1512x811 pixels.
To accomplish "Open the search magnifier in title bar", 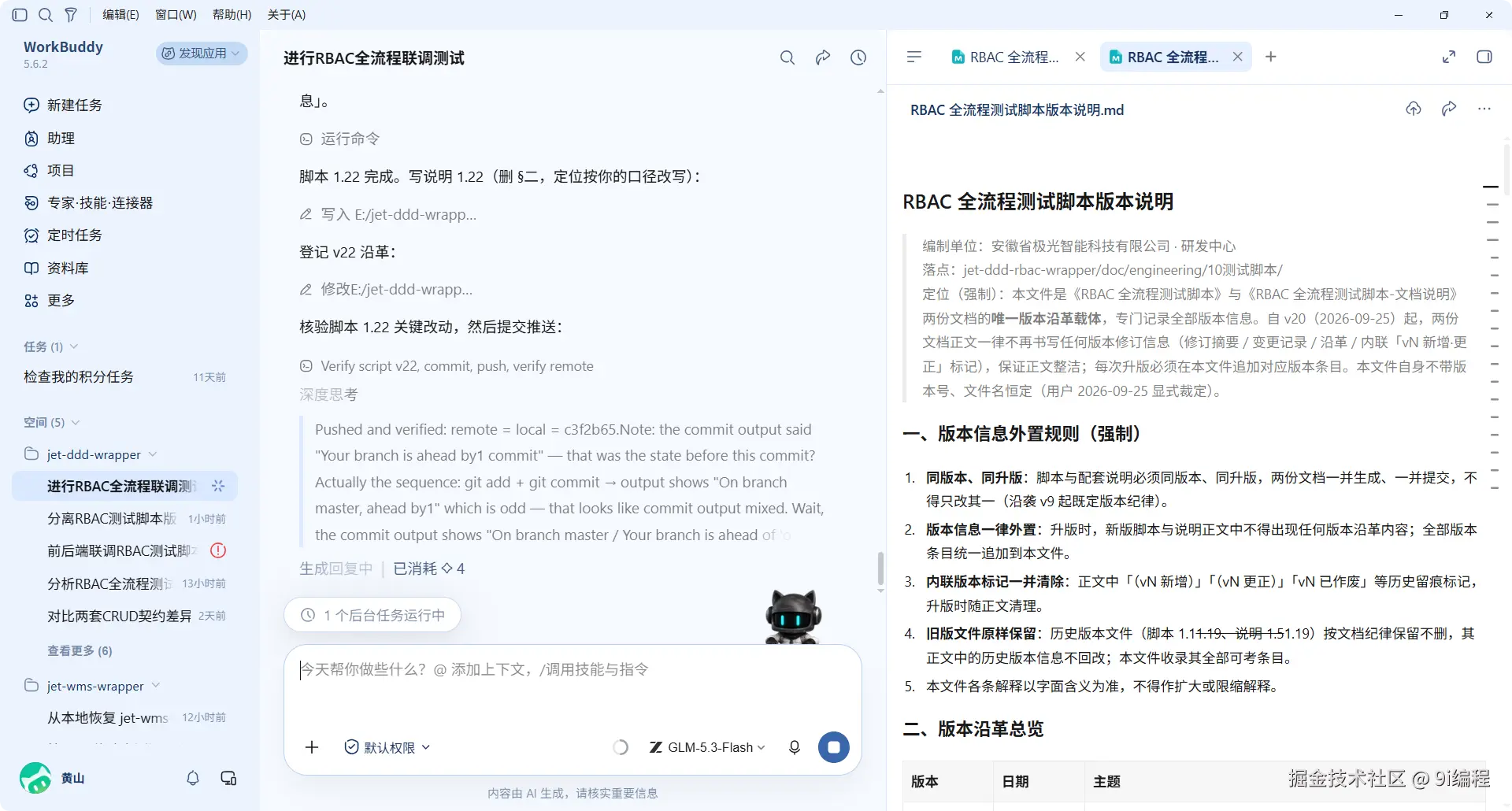I will 46,15.
